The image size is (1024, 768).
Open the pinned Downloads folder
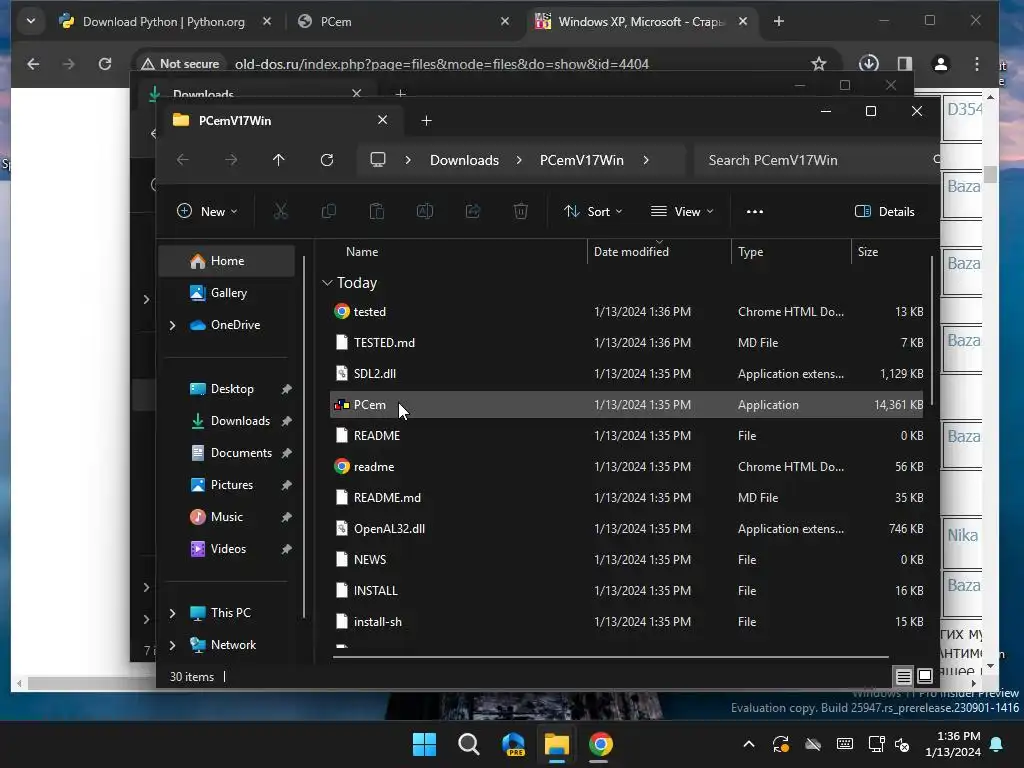pyautogui.click(x=240, y=421)
